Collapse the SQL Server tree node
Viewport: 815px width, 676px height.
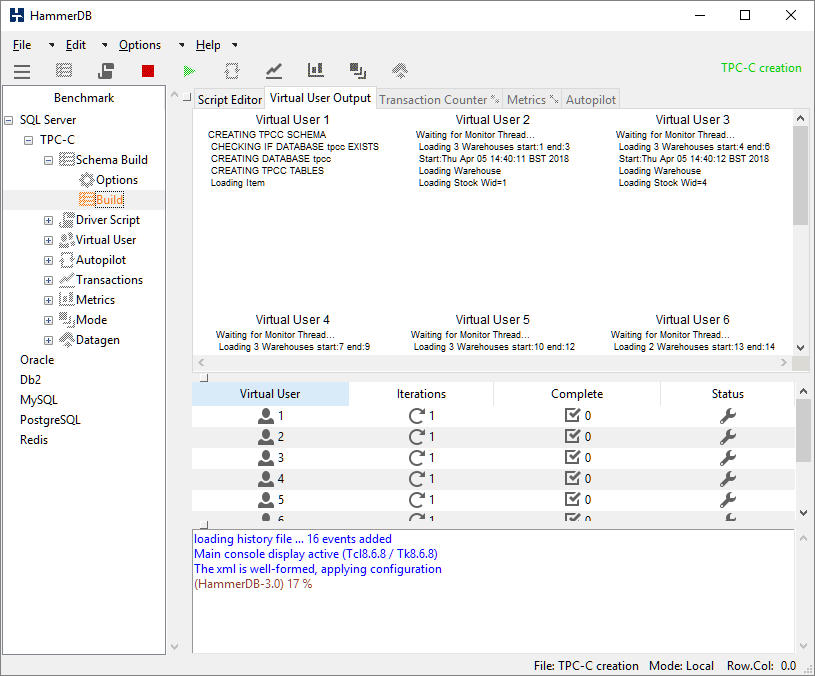coord(8,121)
